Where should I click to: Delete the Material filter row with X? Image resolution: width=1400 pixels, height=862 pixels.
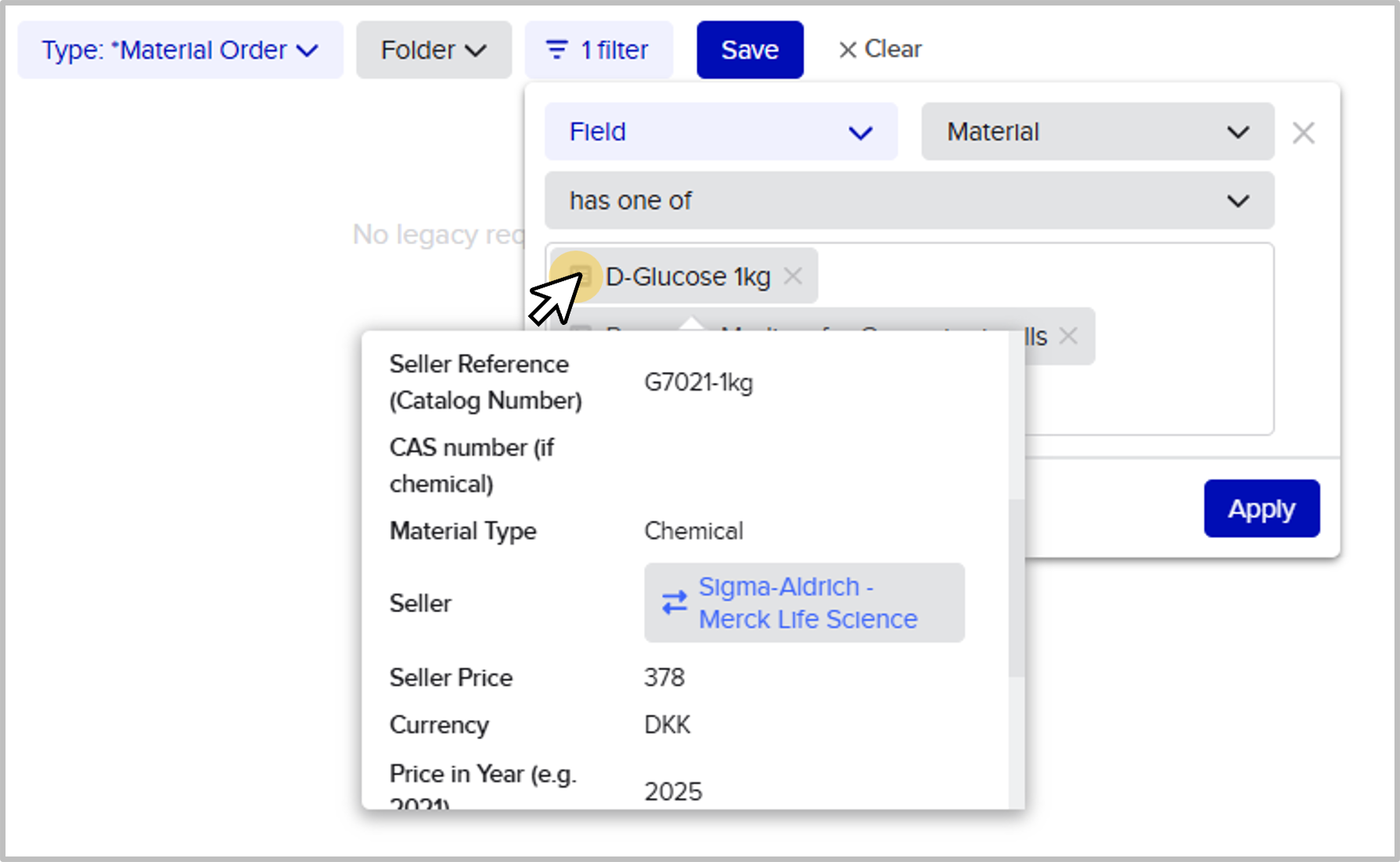pyautogui.click(x=1303, y=132)
